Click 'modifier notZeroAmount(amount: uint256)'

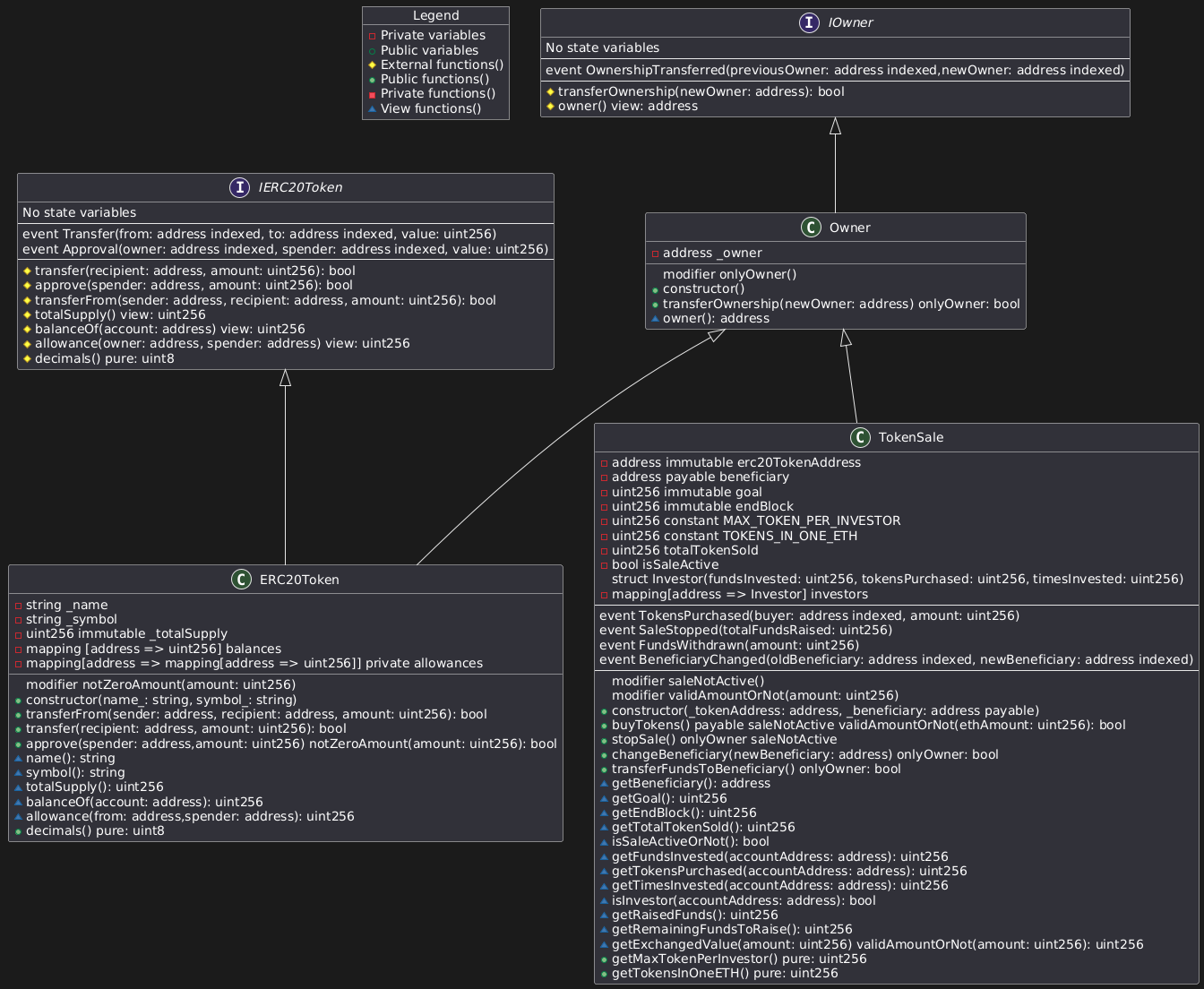pyautogui.click(x=160, y=684)
